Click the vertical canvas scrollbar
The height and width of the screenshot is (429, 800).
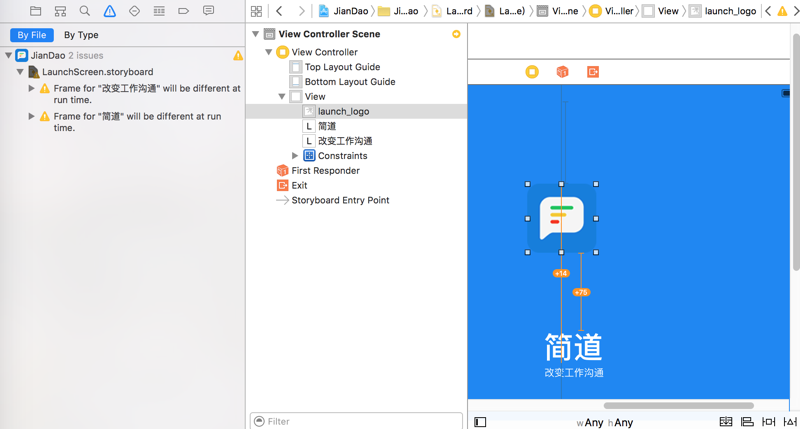pos(796,152)
